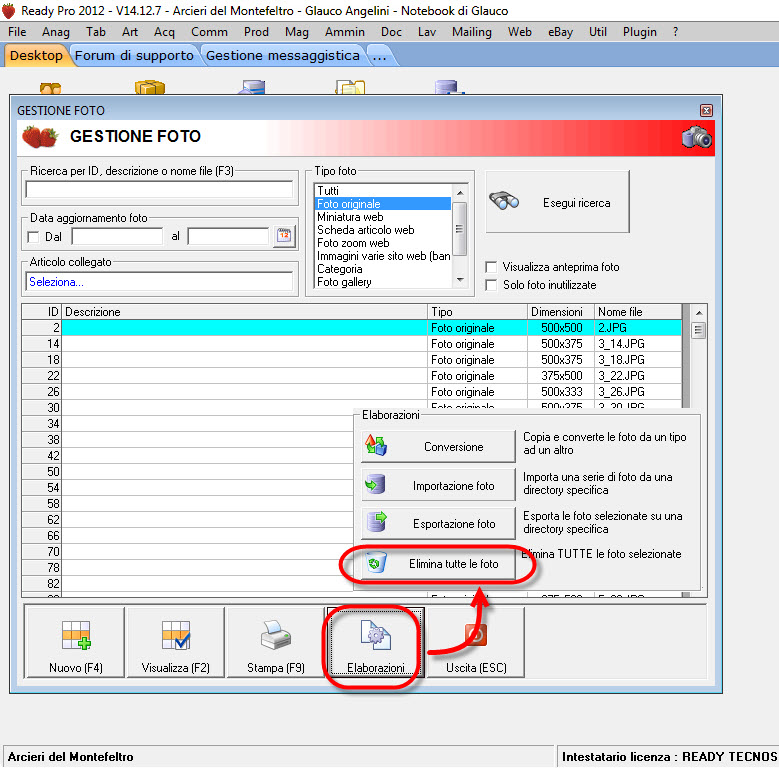Click the strawberry logo in GESTIONE FOTO header

point(40,136)
